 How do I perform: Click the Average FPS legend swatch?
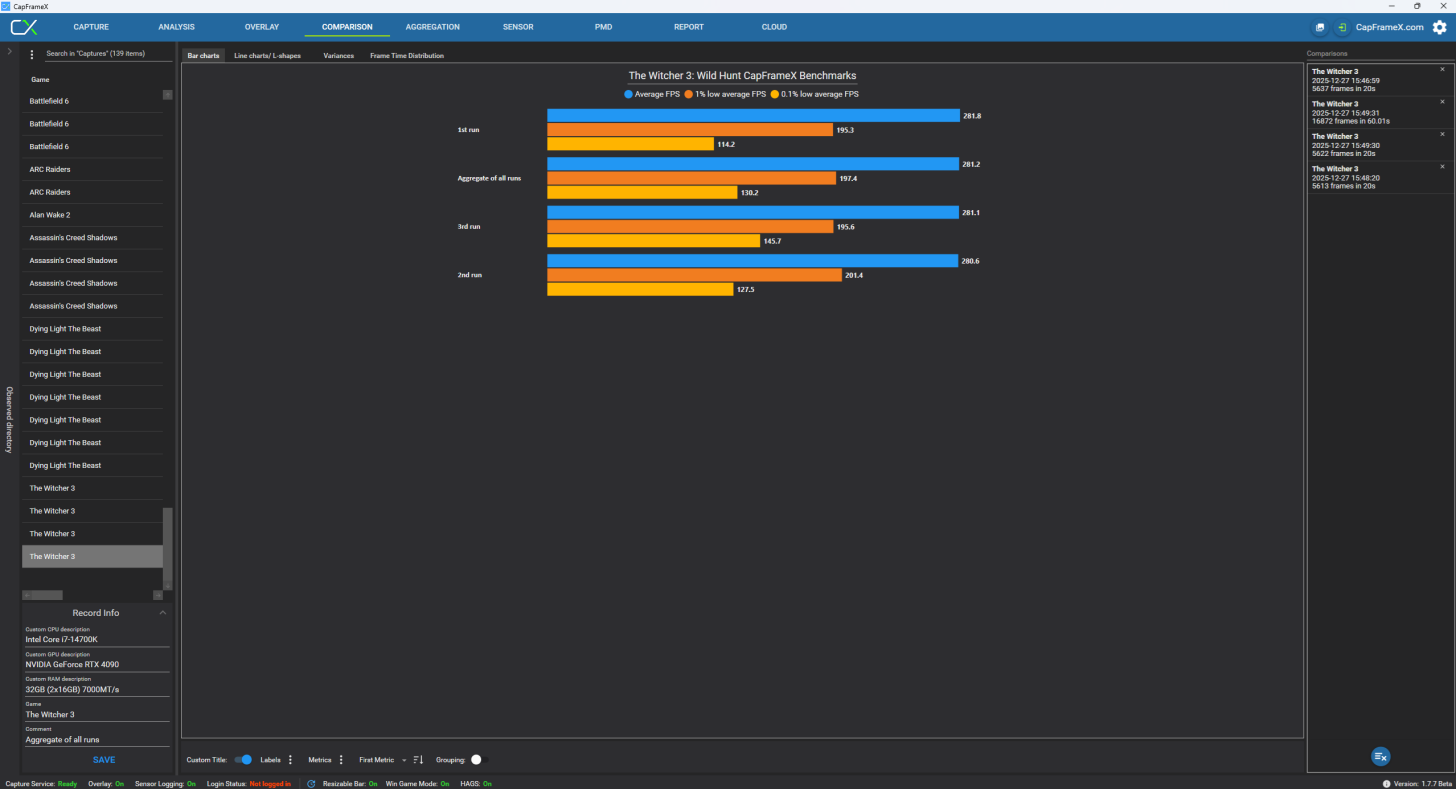point(629,94)
